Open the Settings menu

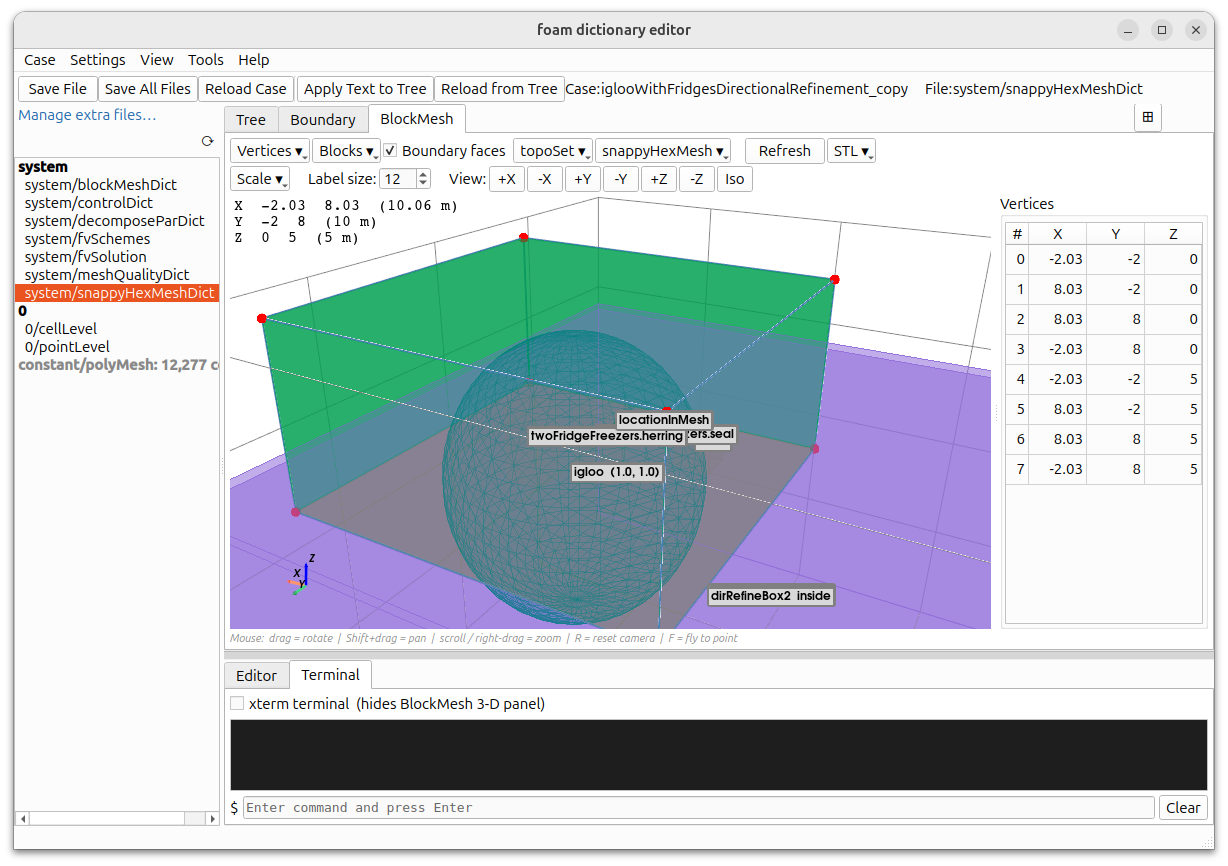coord(98,60)
